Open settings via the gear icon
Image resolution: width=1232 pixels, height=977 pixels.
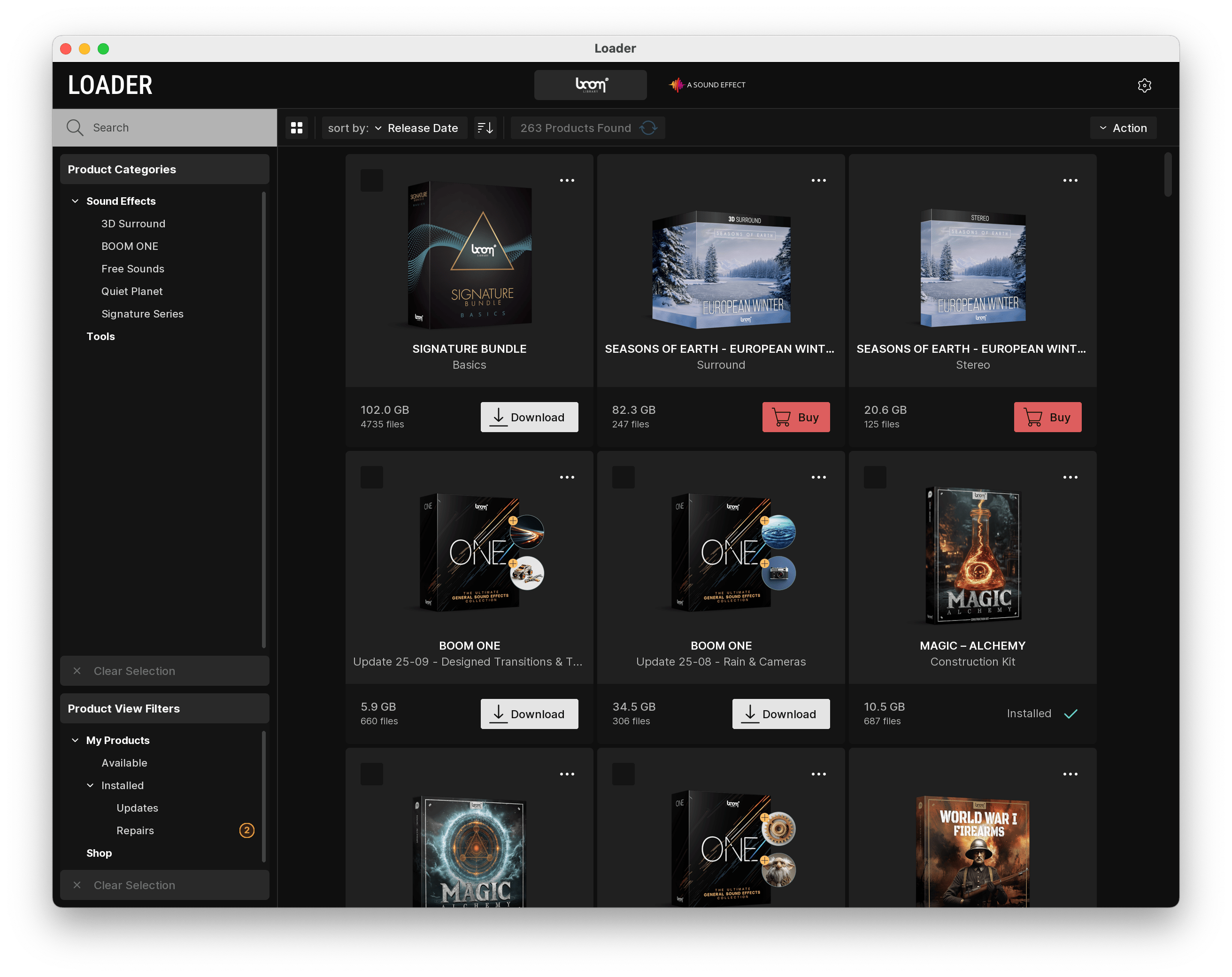pyautogui.click(x=1144, y=85)
